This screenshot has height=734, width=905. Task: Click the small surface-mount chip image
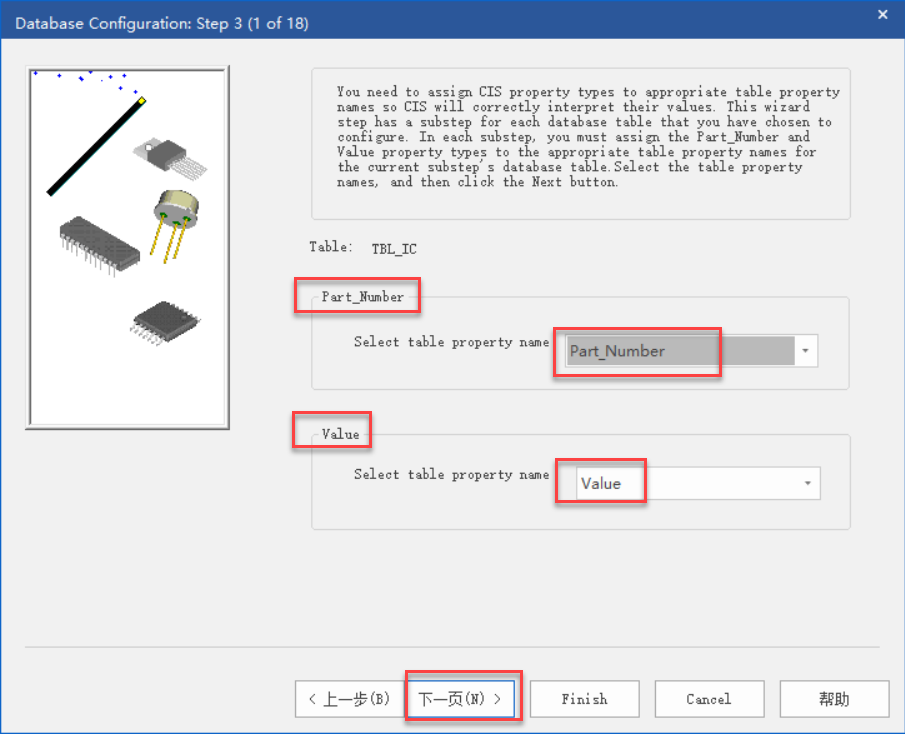pyautogui.click(x=166, y=323)
